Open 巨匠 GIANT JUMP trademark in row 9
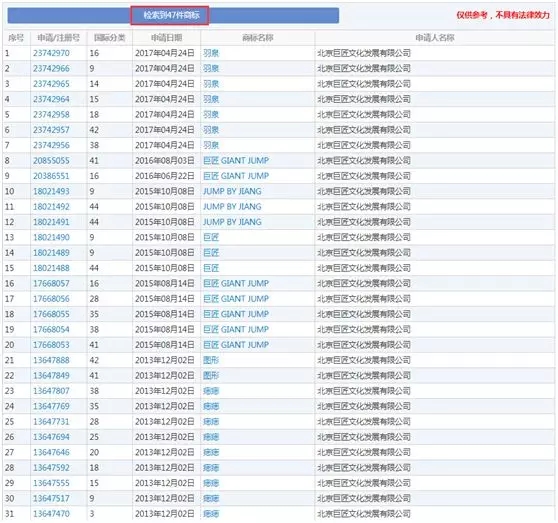Screen dimensions: 558x523 coord(236,176)
